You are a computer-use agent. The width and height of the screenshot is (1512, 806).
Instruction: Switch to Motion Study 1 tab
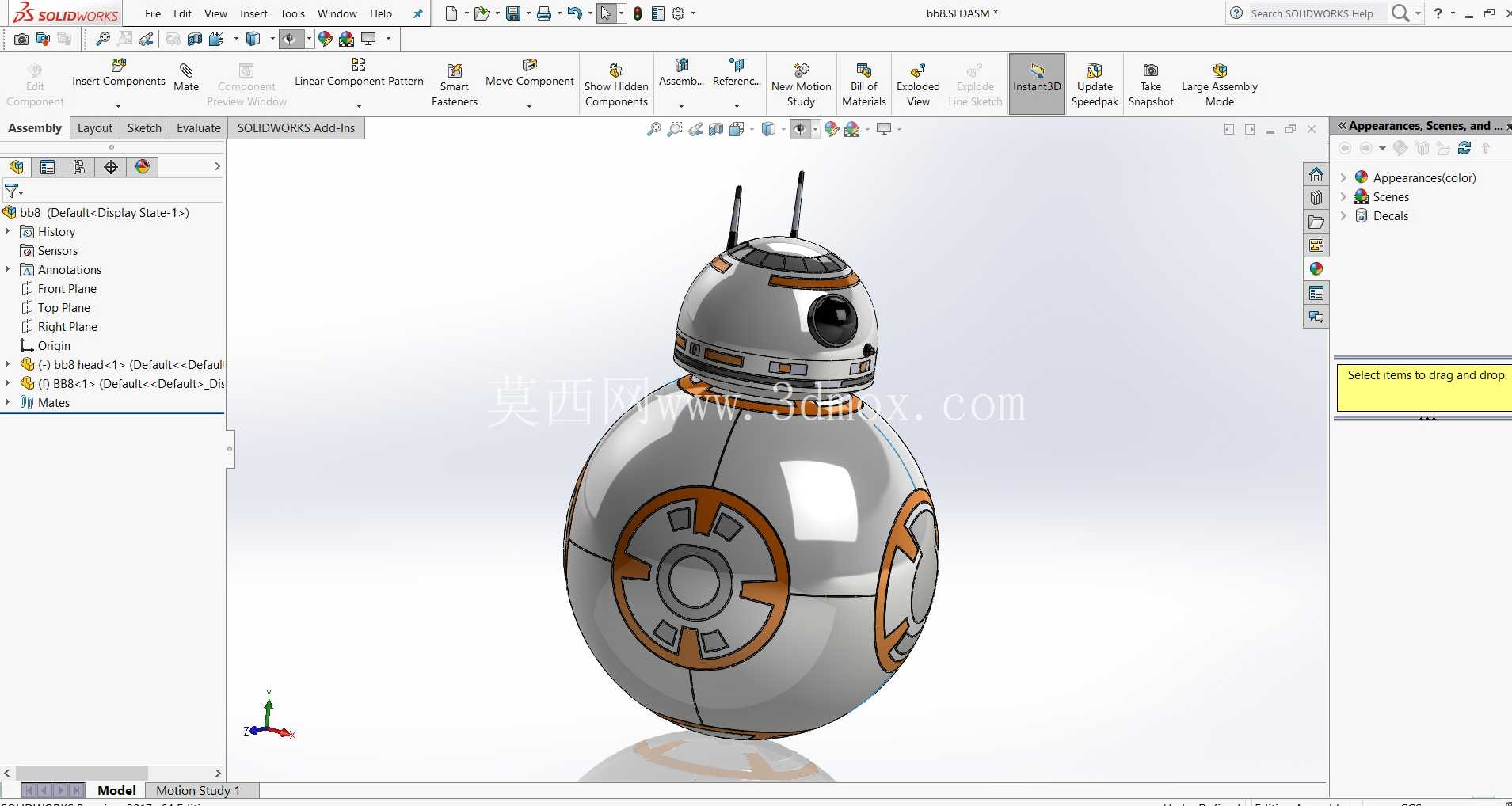point(198,790)
